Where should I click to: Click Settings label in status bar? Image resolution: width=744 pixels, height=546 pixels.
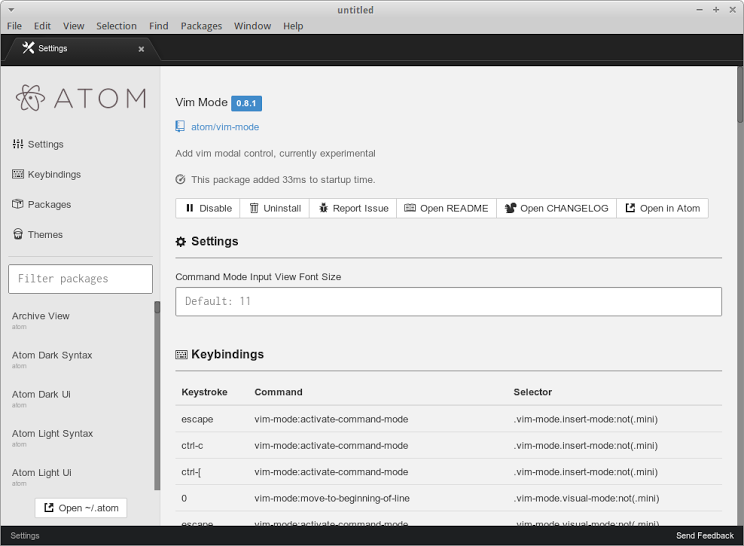(x=25, y=536)
